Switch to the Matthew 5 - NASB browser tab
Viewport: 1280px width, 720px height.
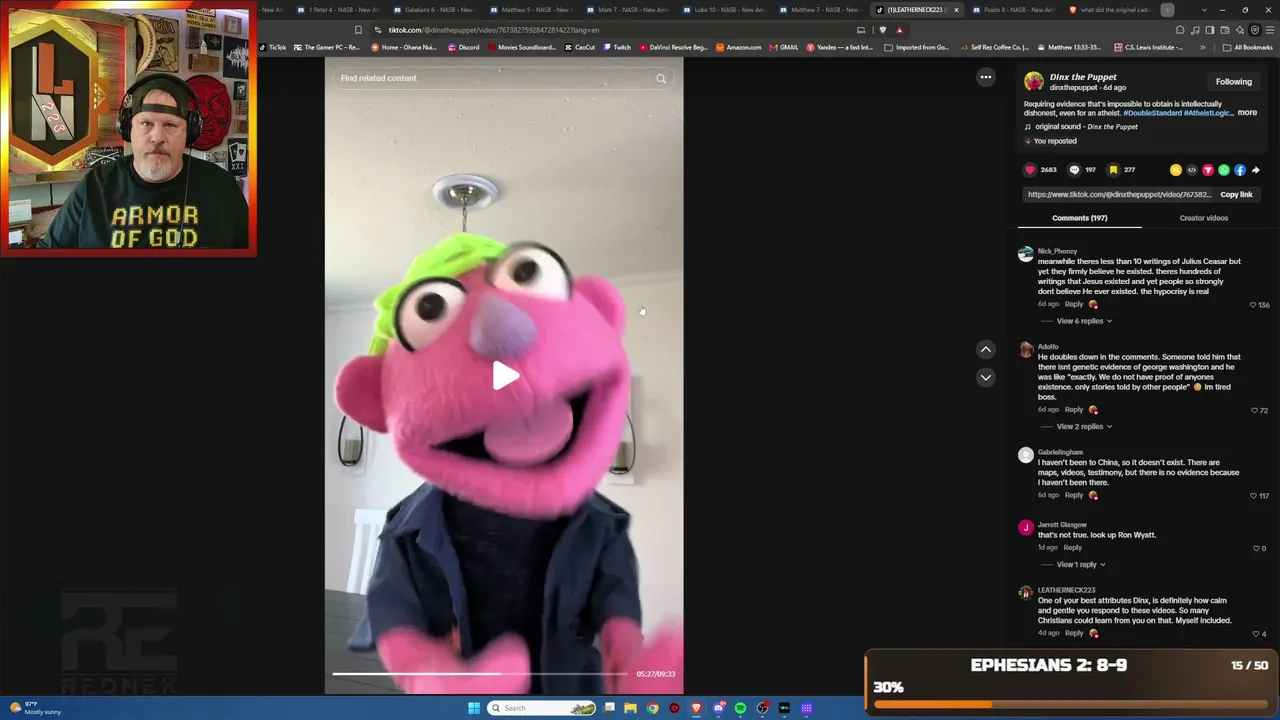click(x=531, y=10)
